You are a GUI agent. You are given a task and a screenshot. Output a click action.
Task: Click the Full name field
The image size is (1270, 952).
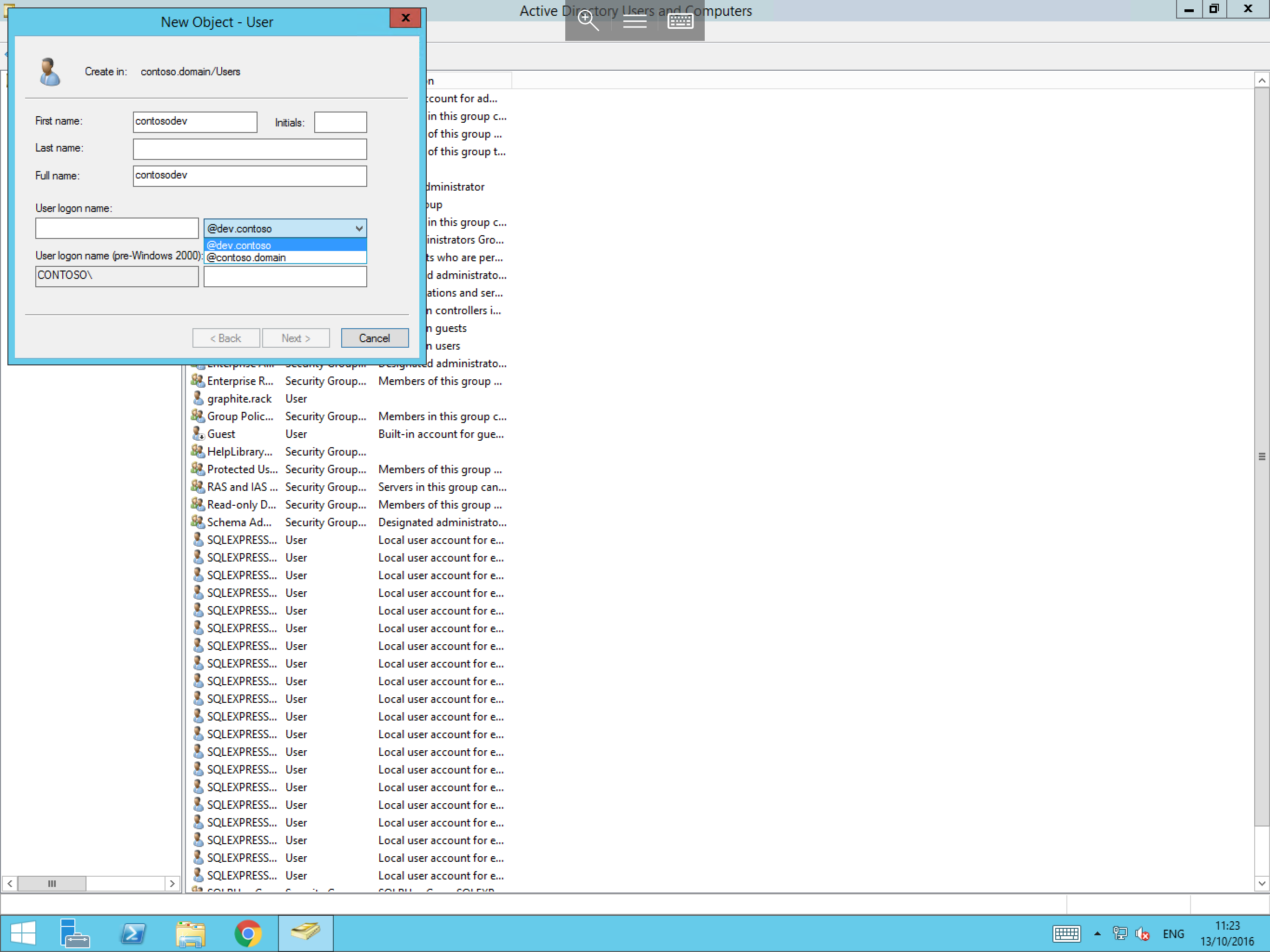tap(250, 176)
